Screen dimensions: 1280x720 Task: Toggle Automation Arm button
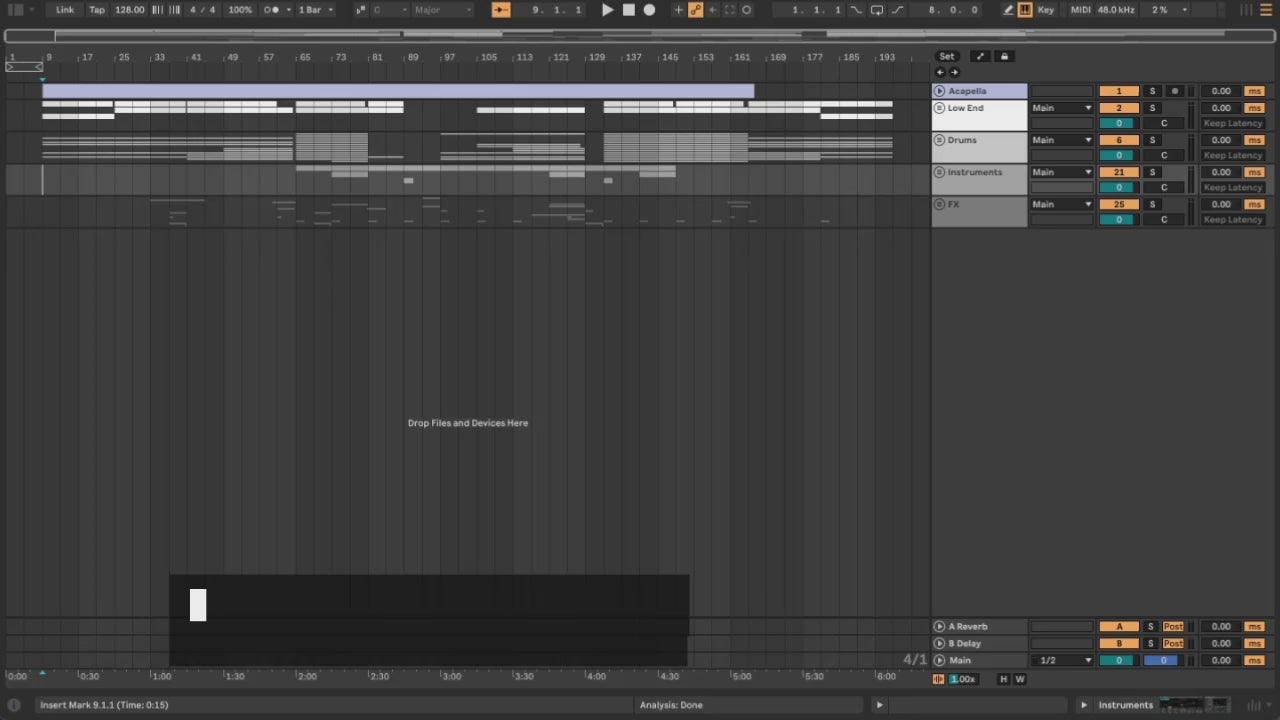695,10
